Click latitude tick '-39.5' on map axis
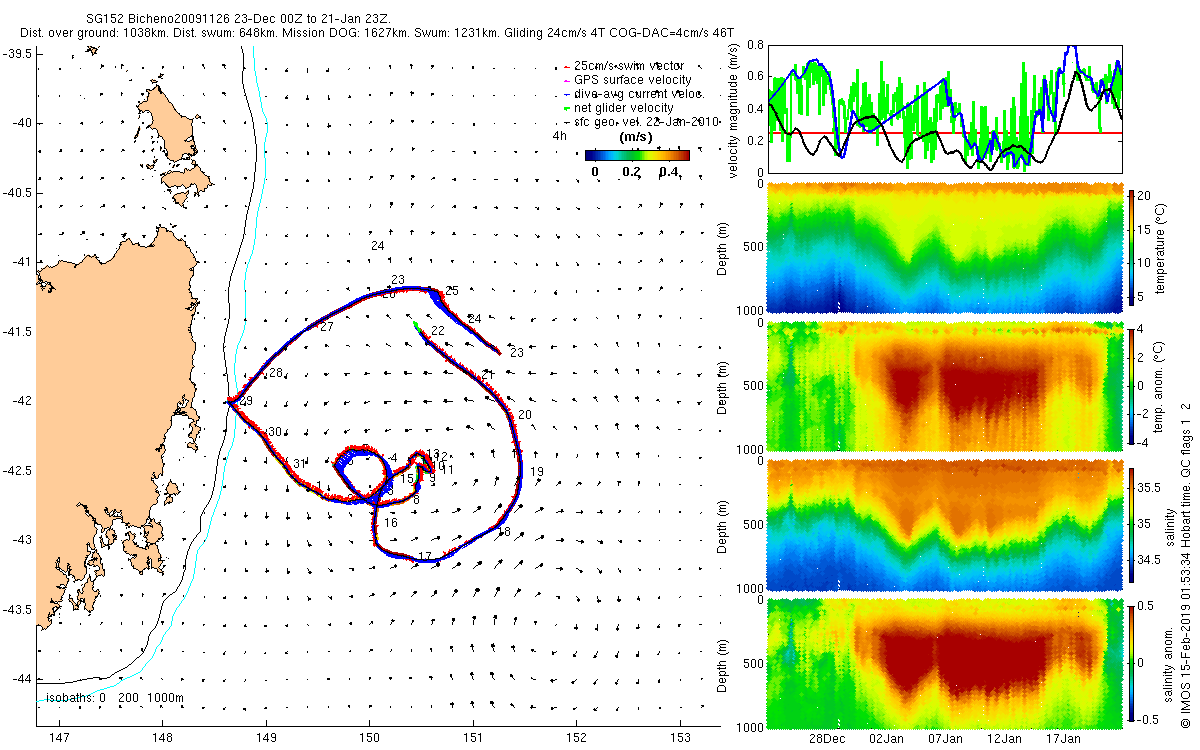The image size is (1200, 750). pos(18,54)
